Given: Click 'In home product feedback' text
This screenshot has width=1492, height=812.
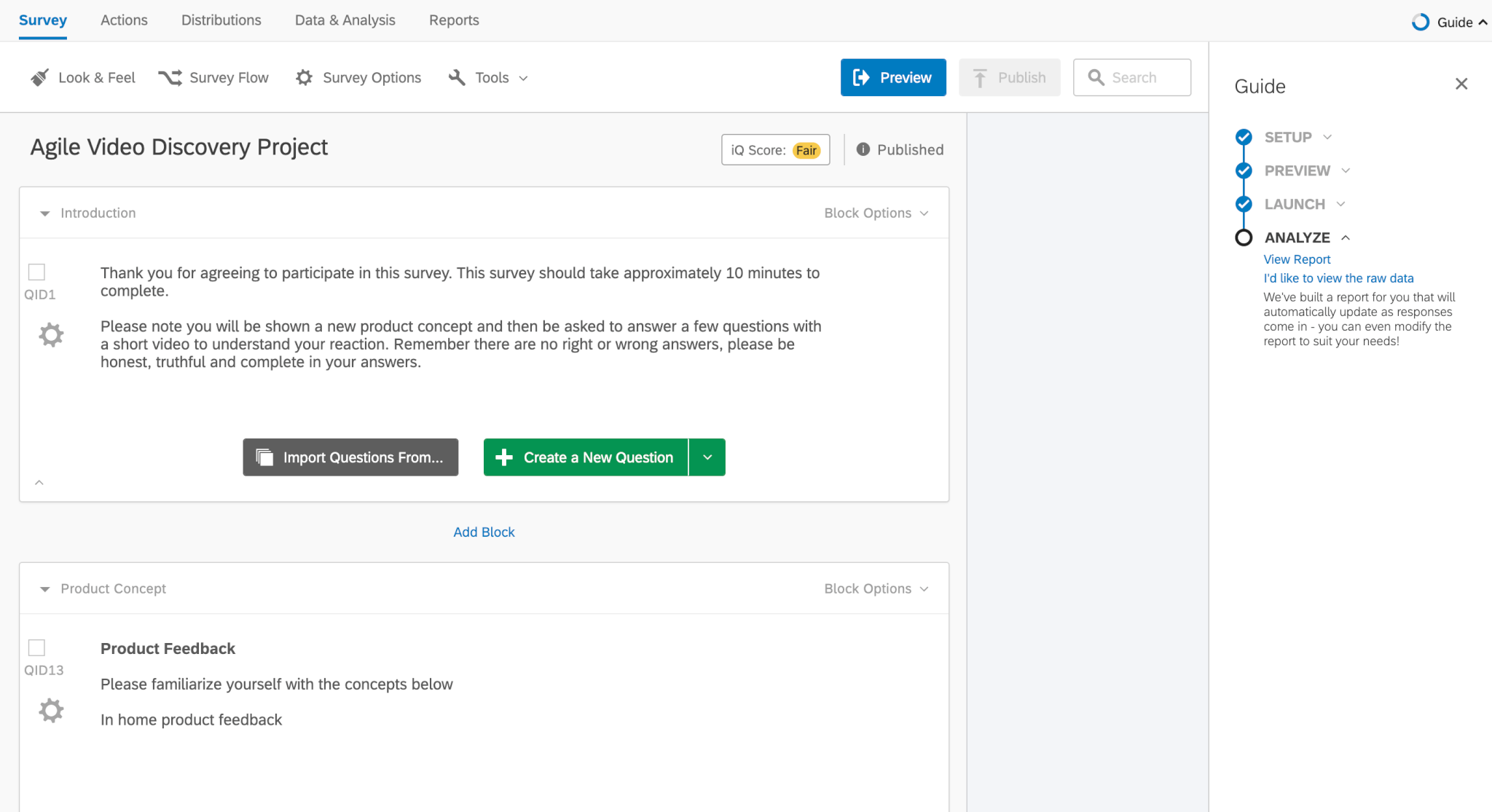Looking at the screenshot, I should [x=191, y=720].
